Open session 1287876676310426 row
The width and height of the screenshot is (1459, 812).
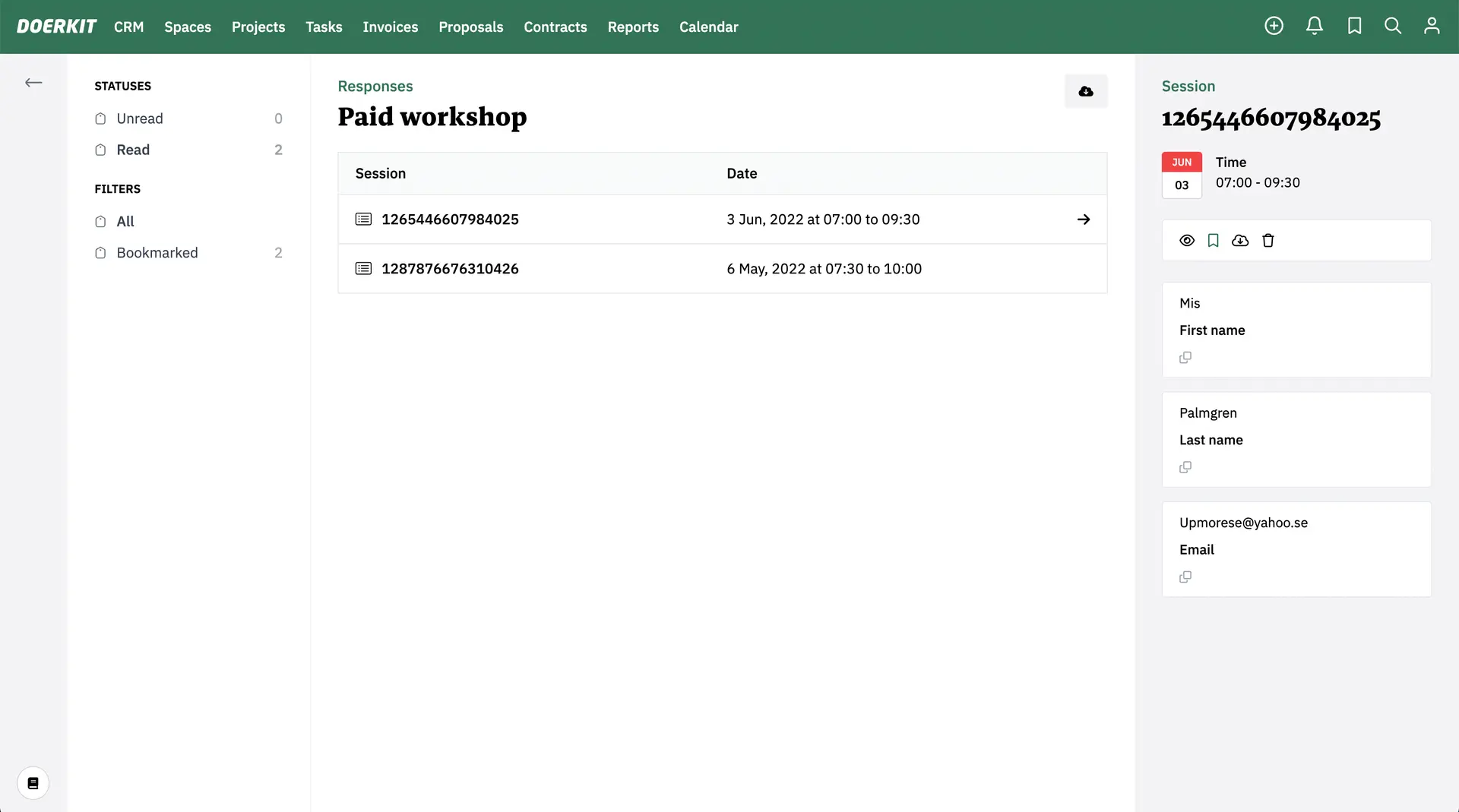pos(450,269)
